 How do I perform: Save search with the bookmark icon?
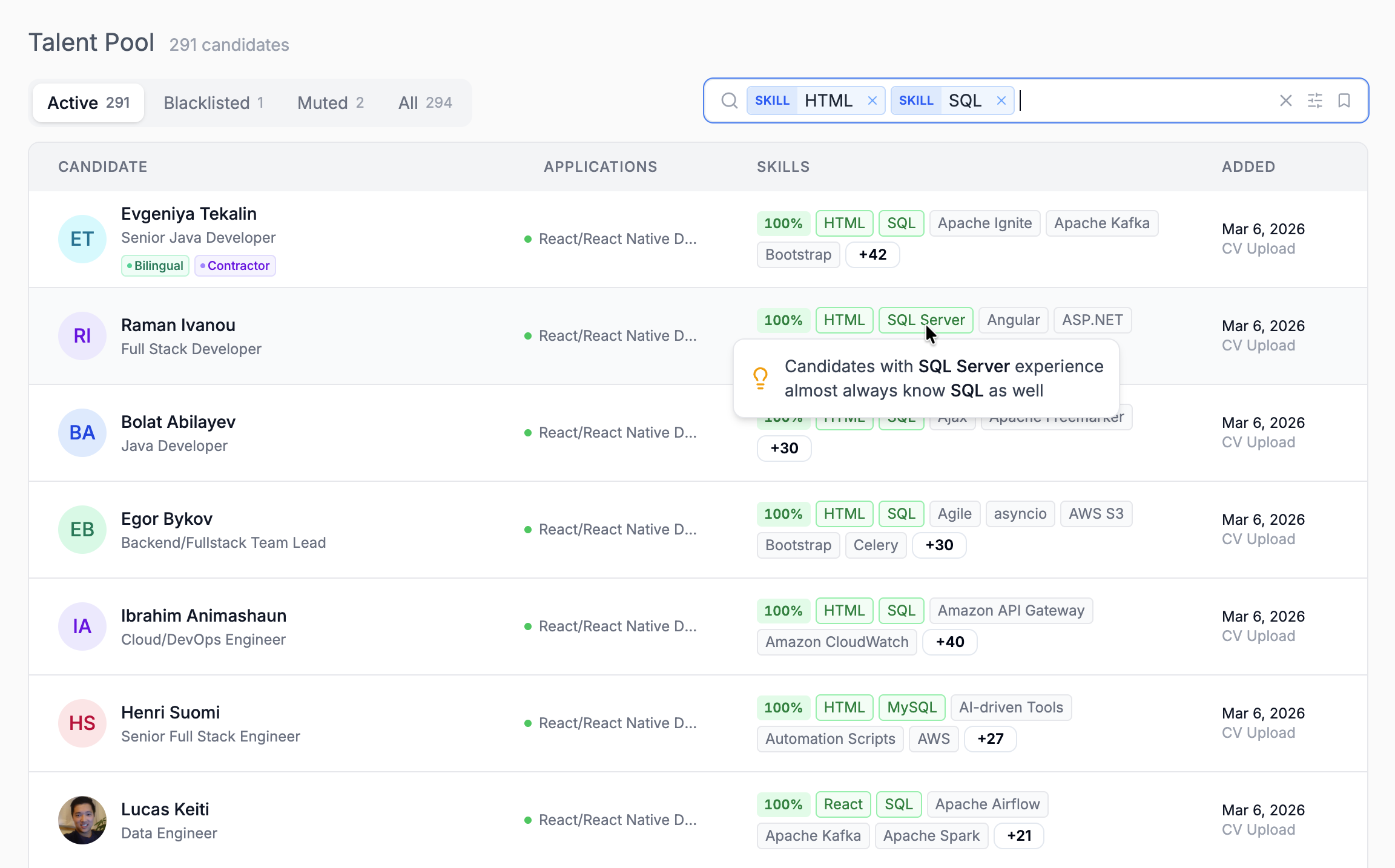(1344, 100)
